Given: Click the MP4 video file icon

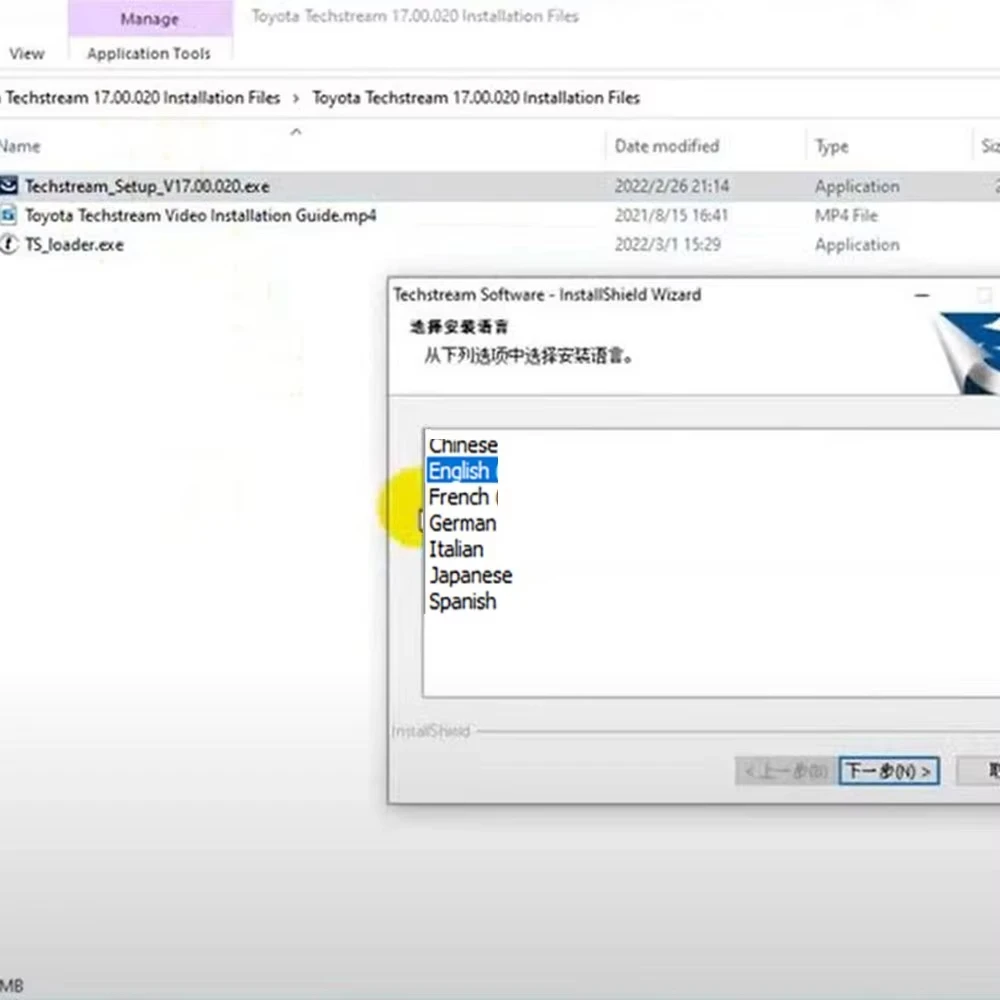Looking at the screenshot, I should coord(9,215).
